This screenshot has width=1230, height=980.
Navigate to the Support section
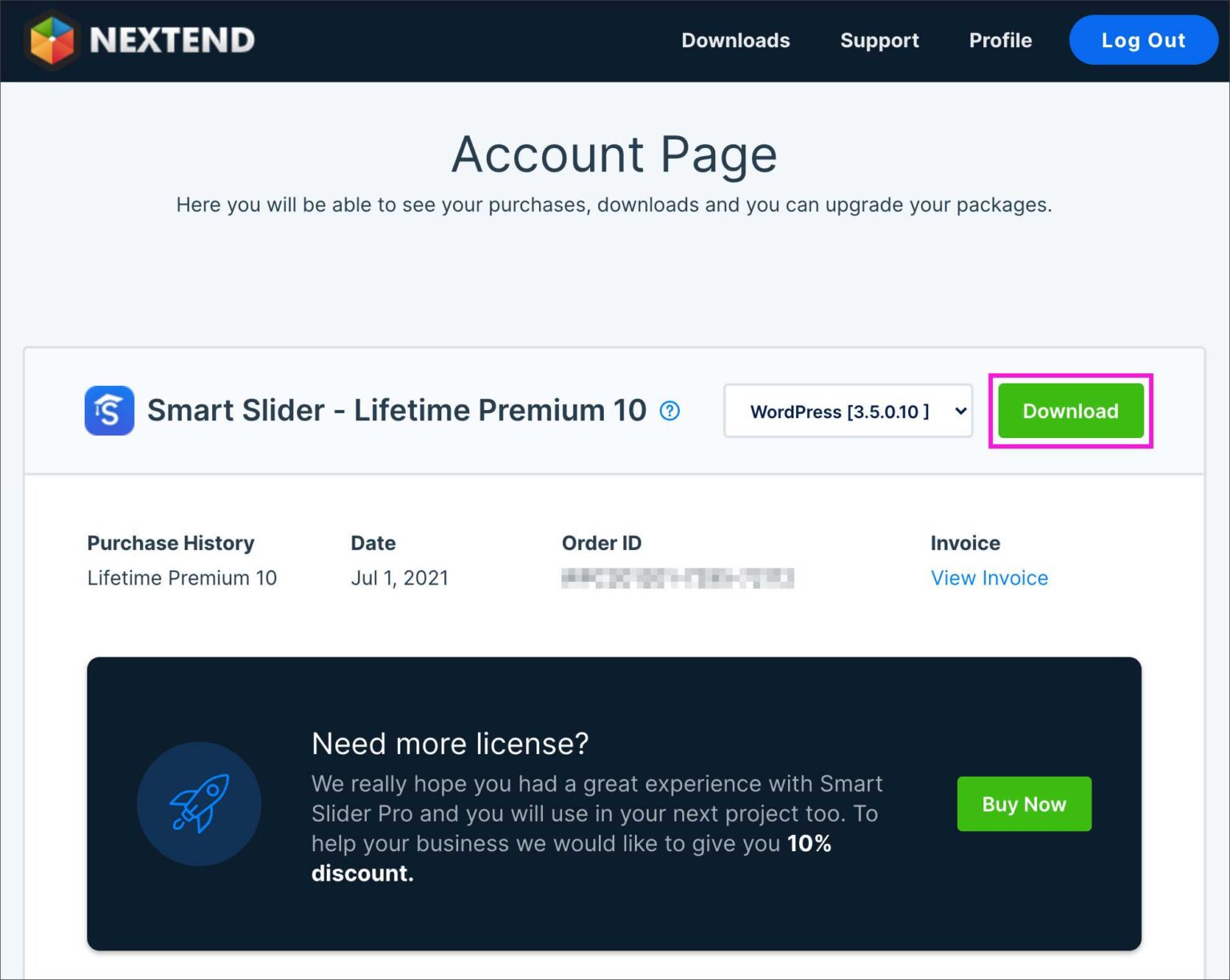coord(879,40)
